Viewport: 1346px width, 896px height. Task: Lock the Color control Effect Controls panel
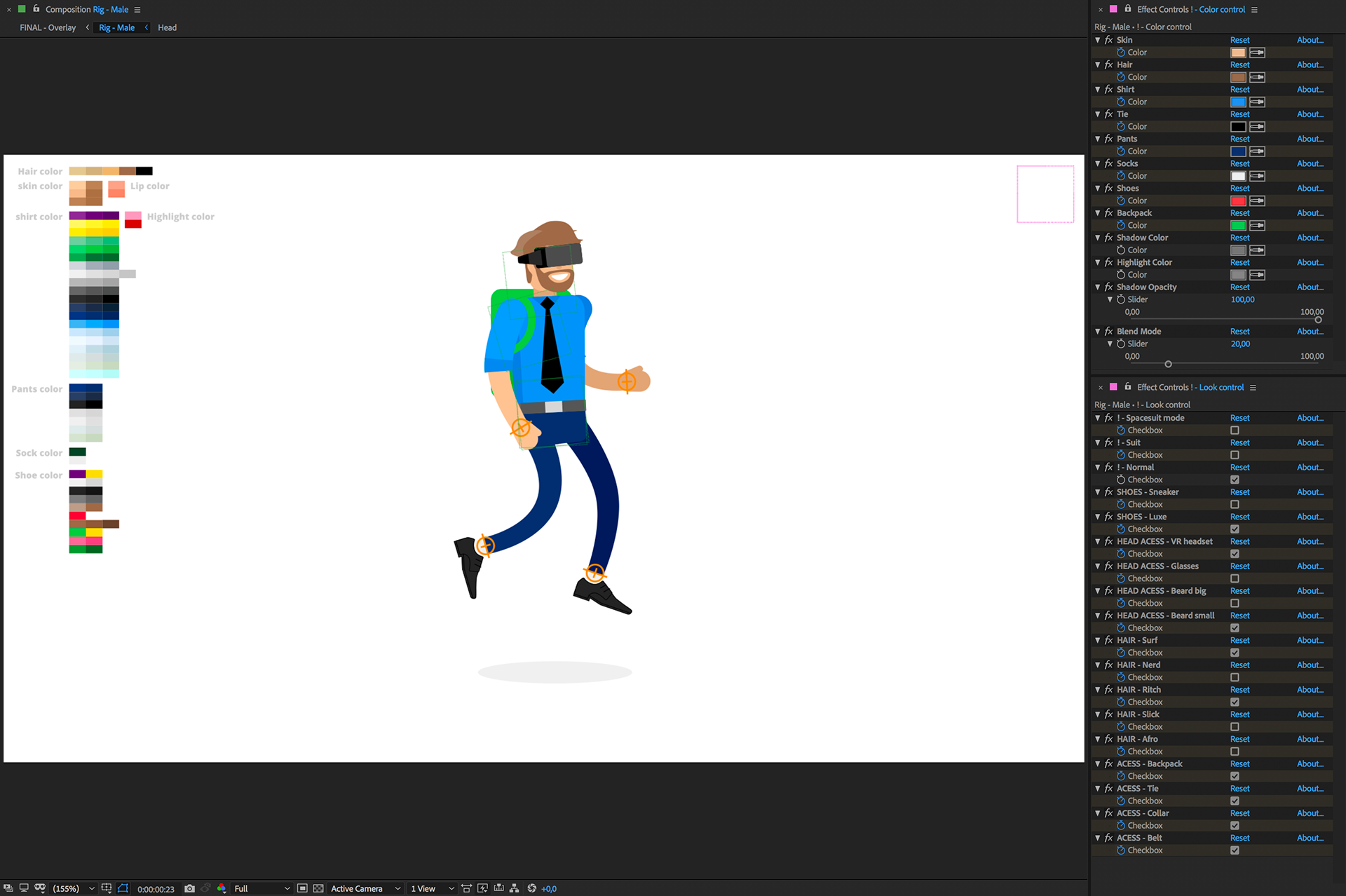coord(1127,9)
